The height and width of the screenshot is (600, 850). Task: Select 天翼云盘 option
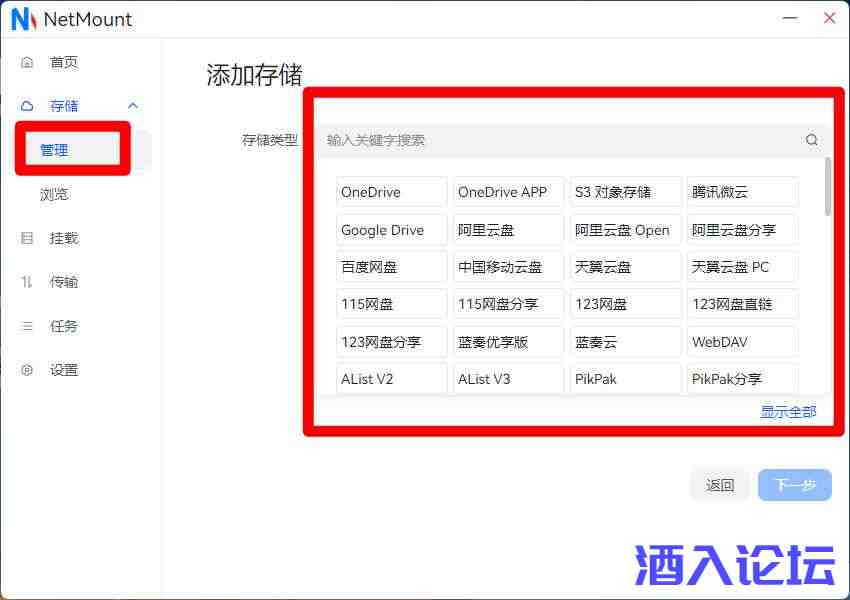click(x=626, y=267)
